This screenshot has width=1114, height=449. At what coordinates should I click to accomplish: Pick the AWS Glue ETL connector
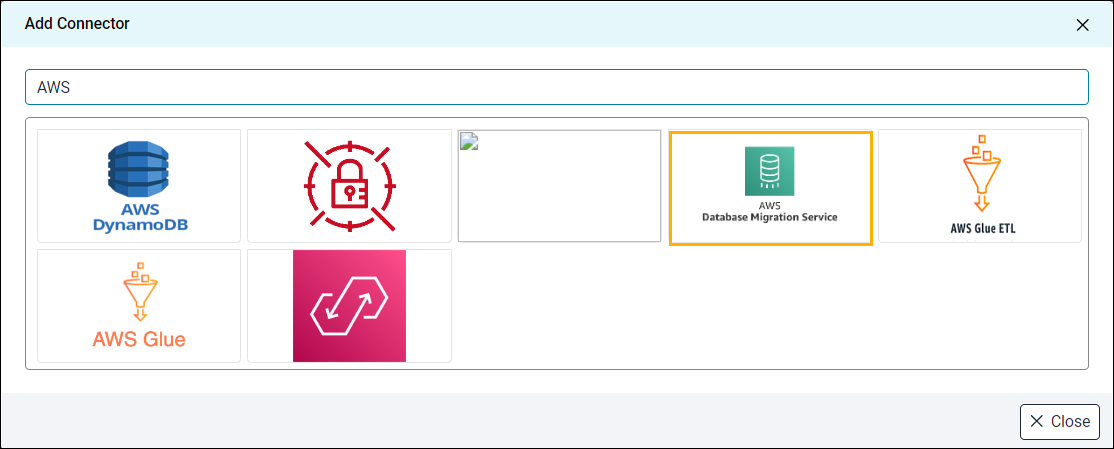click(x=980, y=186)
